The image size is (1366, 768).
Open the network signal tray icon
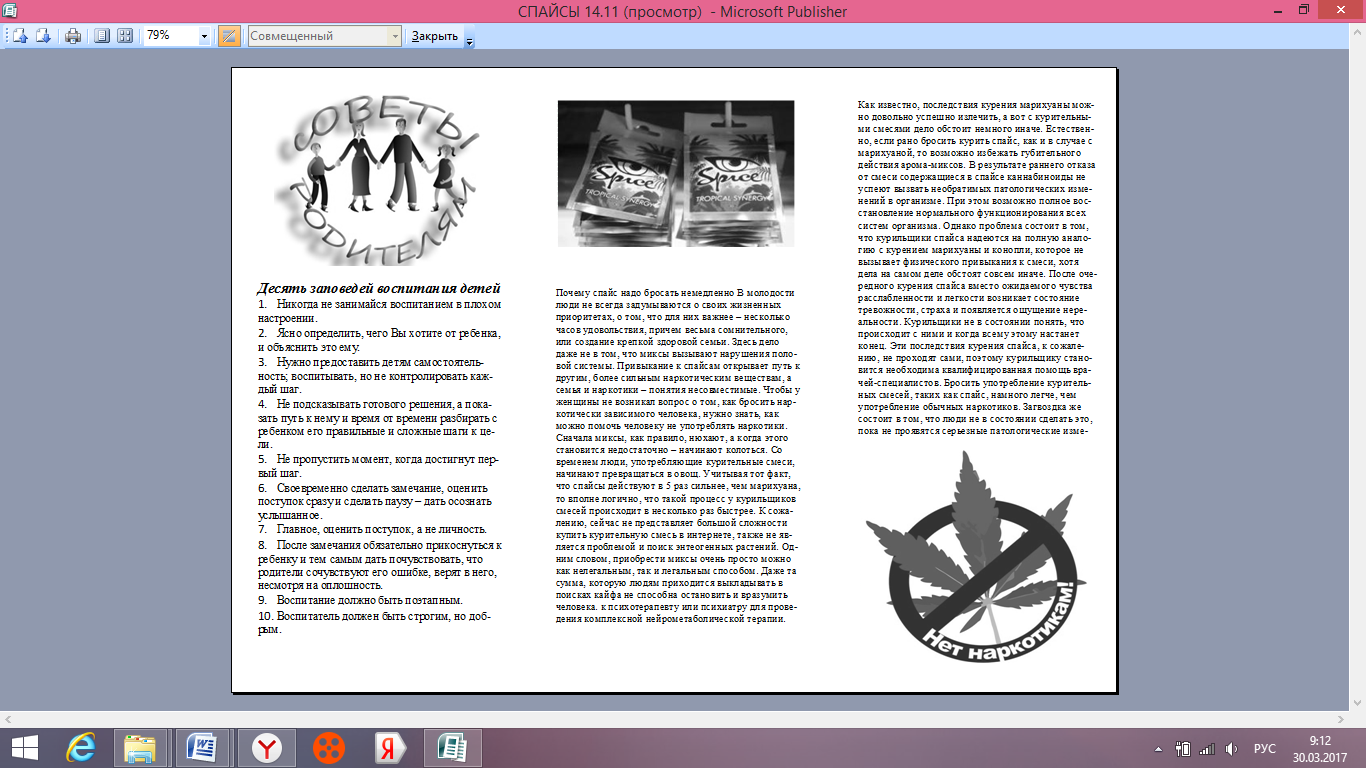(1206, 748)
